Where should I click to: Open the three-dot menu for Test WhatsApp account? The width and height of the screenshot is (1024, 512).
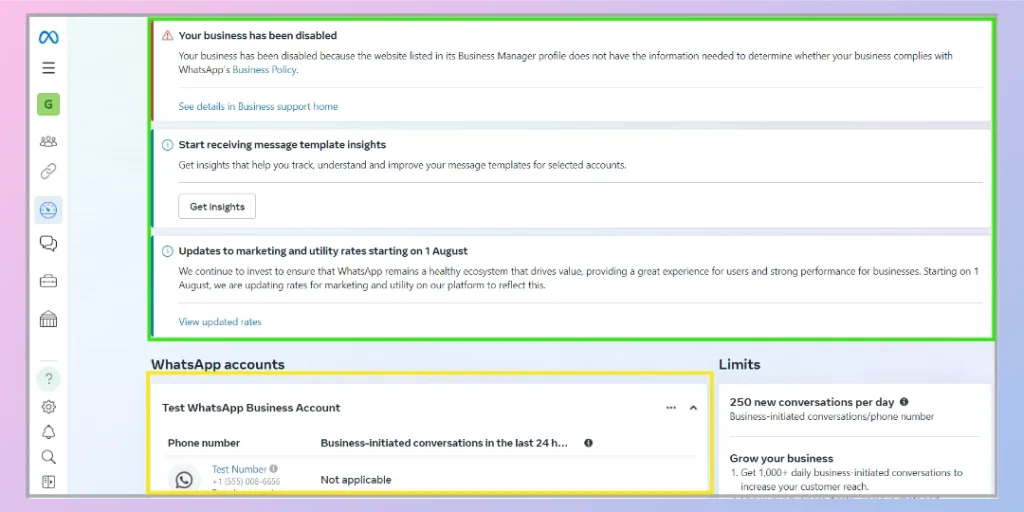point(671,408)
